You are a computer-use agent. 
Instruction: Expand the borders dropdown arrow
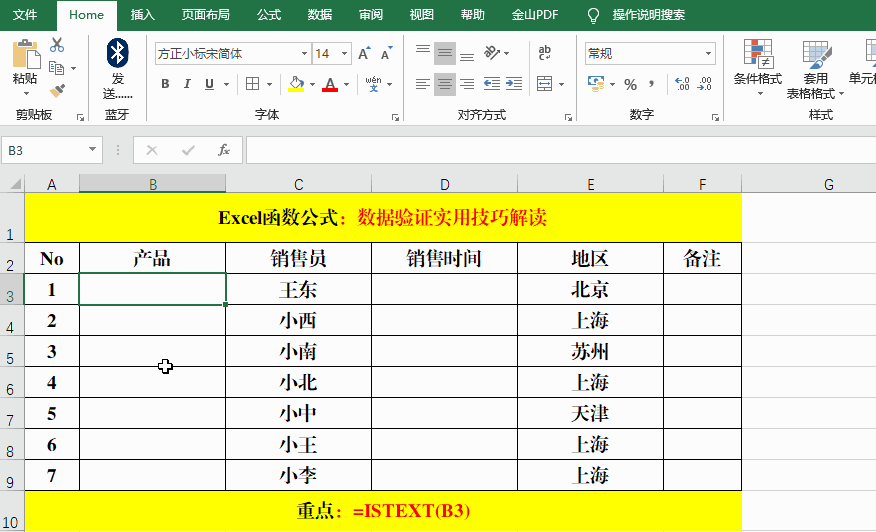point(269,84)
